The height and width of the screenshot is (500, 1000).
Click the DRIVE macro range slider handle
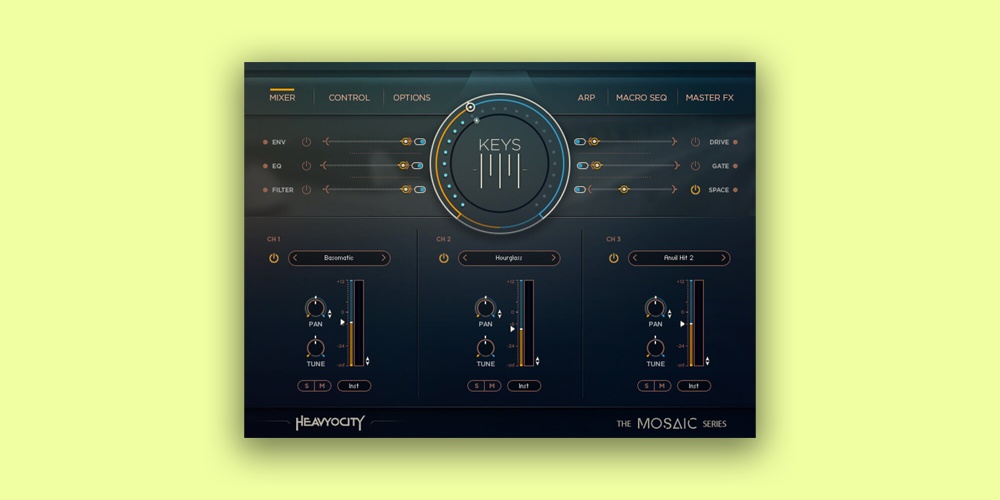click(594, 142)
